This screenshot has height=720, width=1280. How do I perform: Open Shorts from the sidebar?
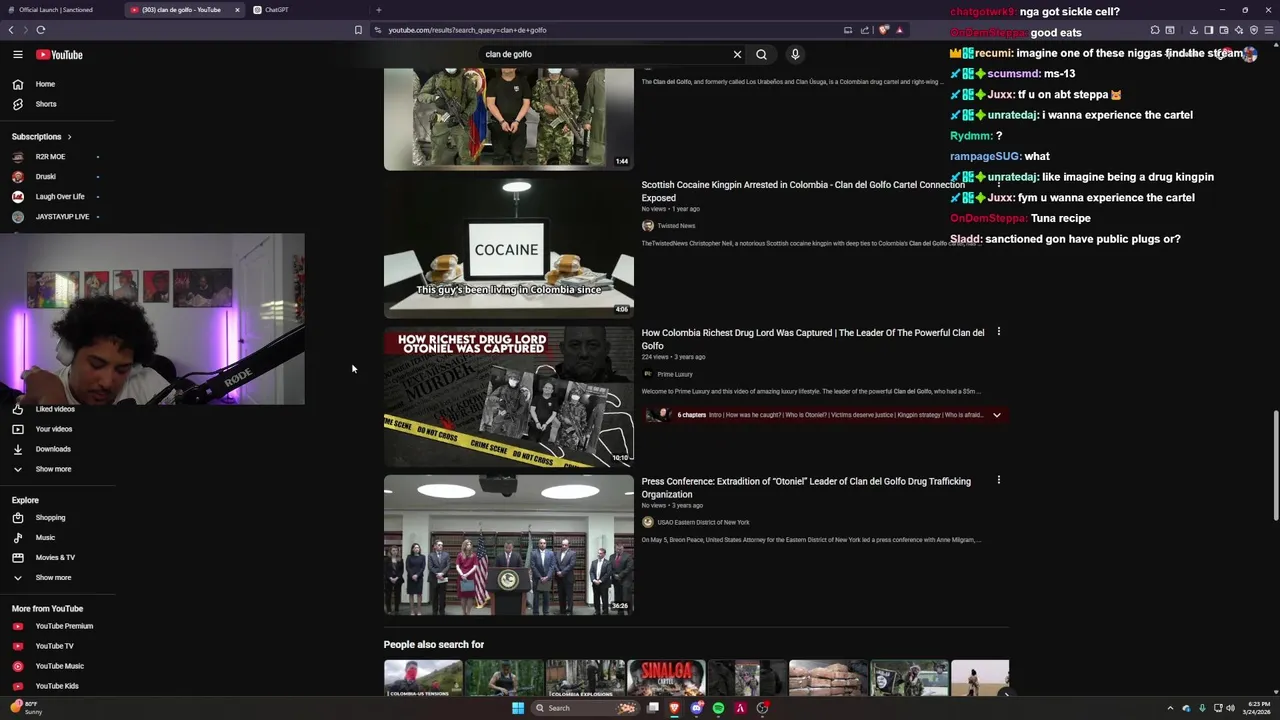coord(46,104)
